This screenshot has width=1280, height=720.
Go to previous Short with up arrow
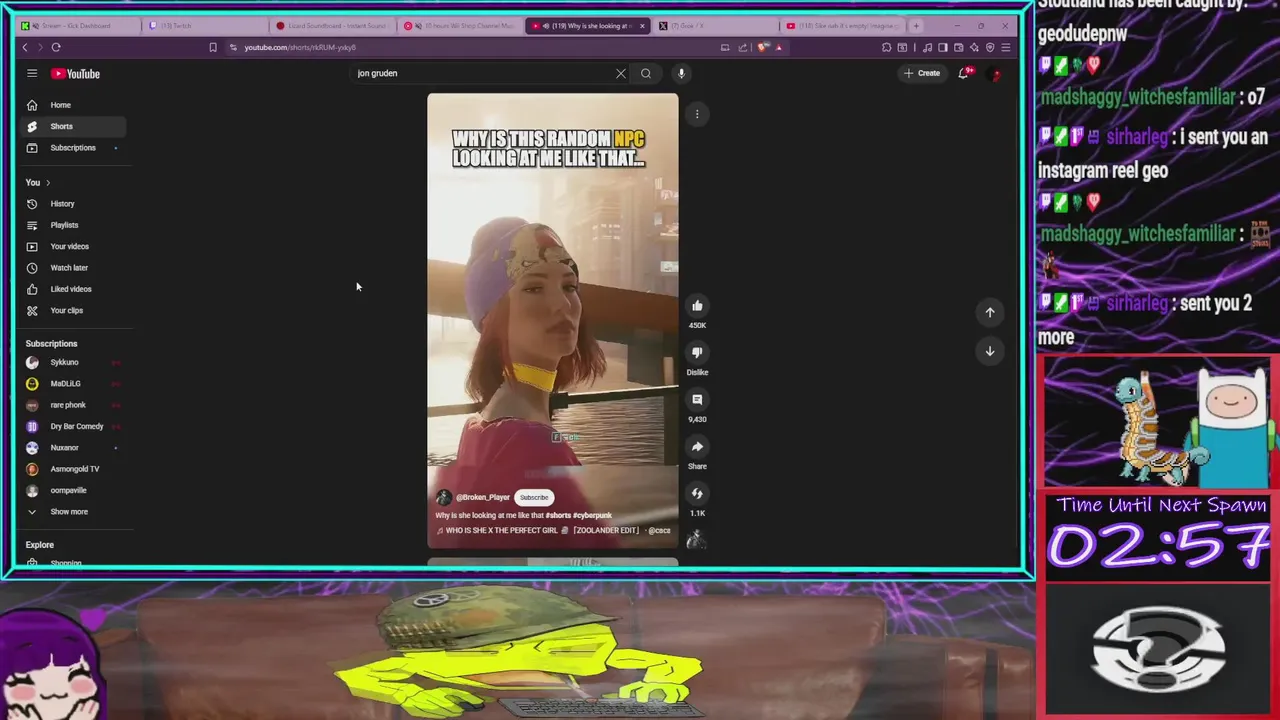(990, 312)
